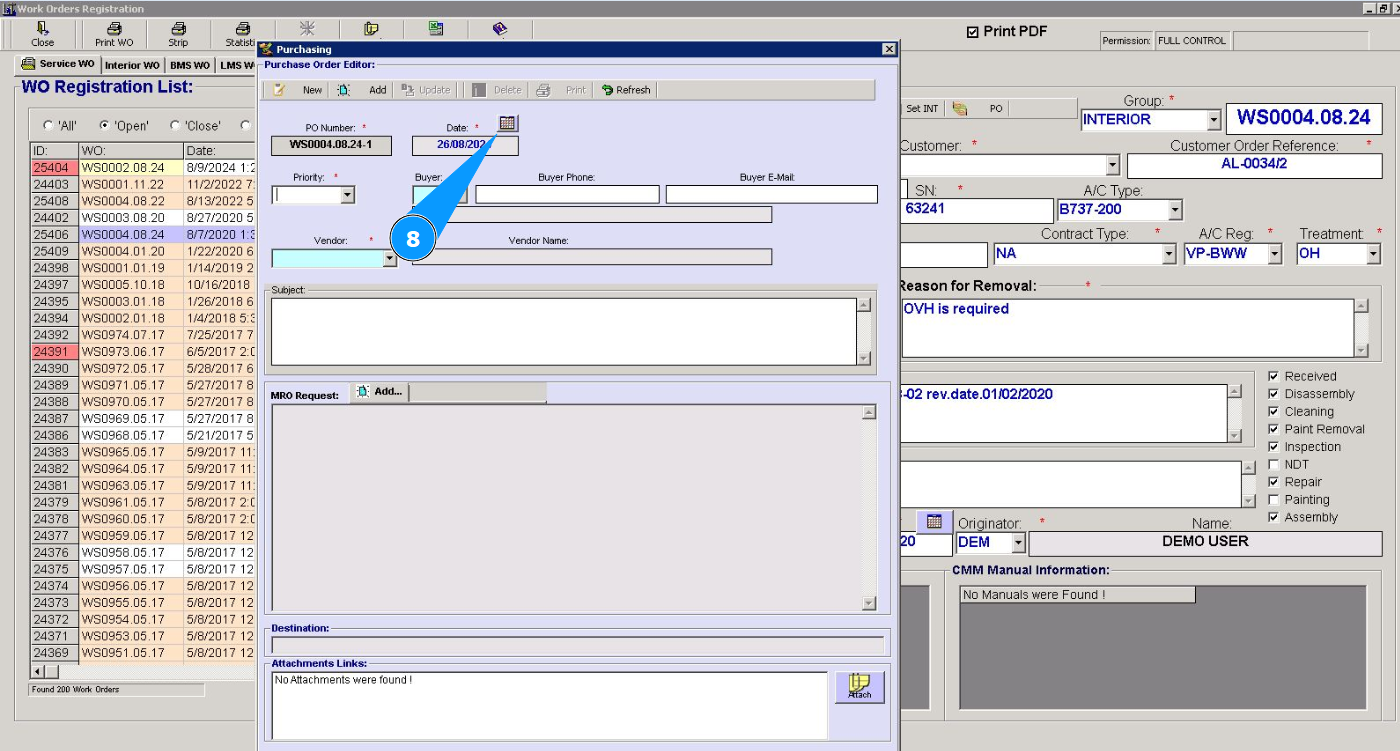Toggle the Received checkbox
Screen dimensions: 1400x751
point(1273,376)
